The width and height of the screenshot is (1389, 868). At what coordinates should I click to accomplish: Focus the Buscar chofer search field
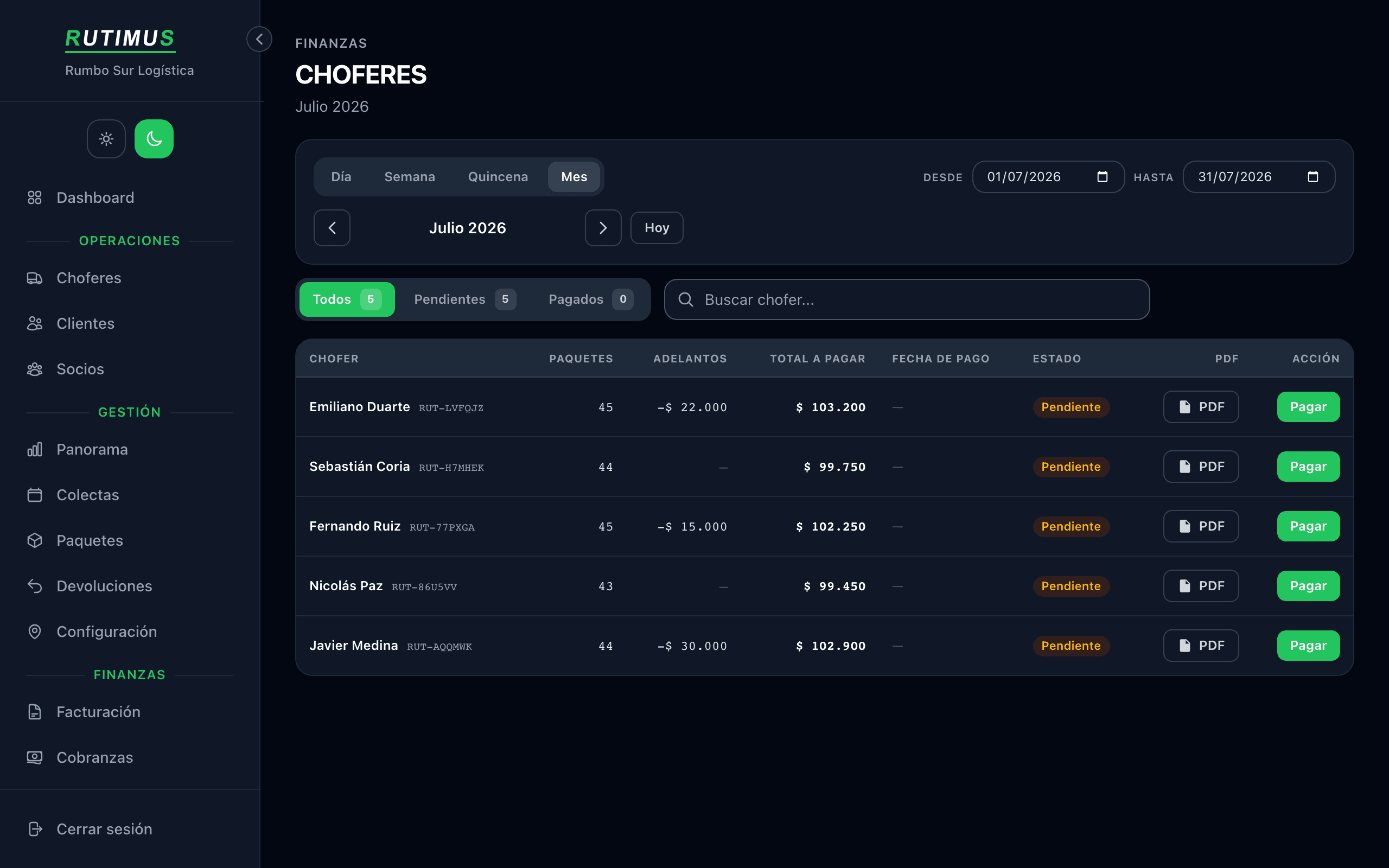tap(907, 299)
